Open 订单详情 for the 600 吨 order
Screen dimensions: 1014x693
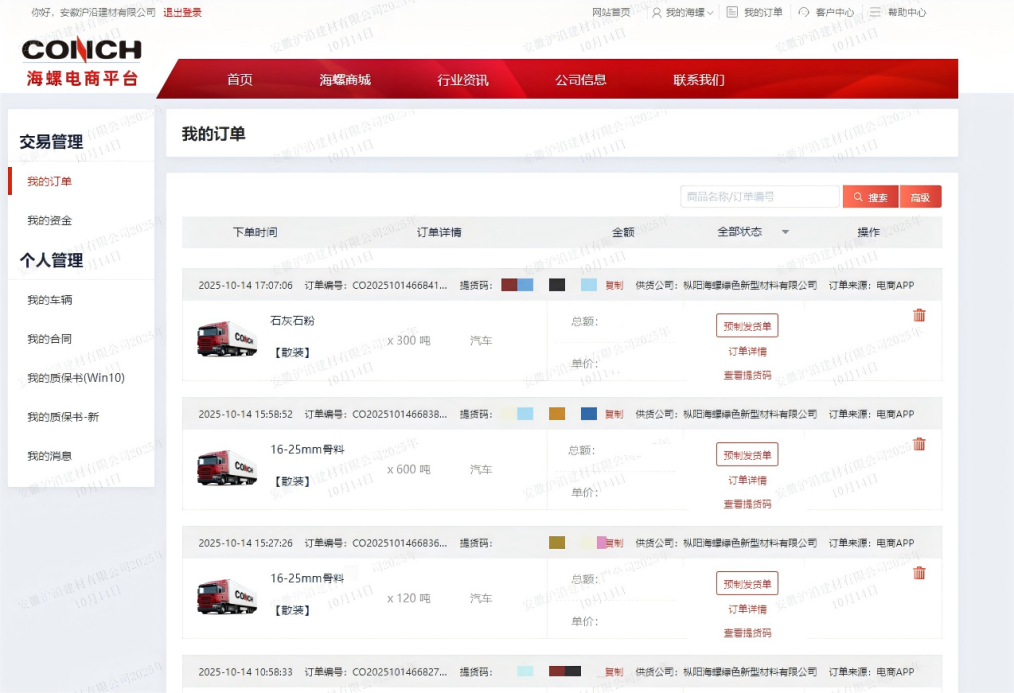[x=747, y=481]
